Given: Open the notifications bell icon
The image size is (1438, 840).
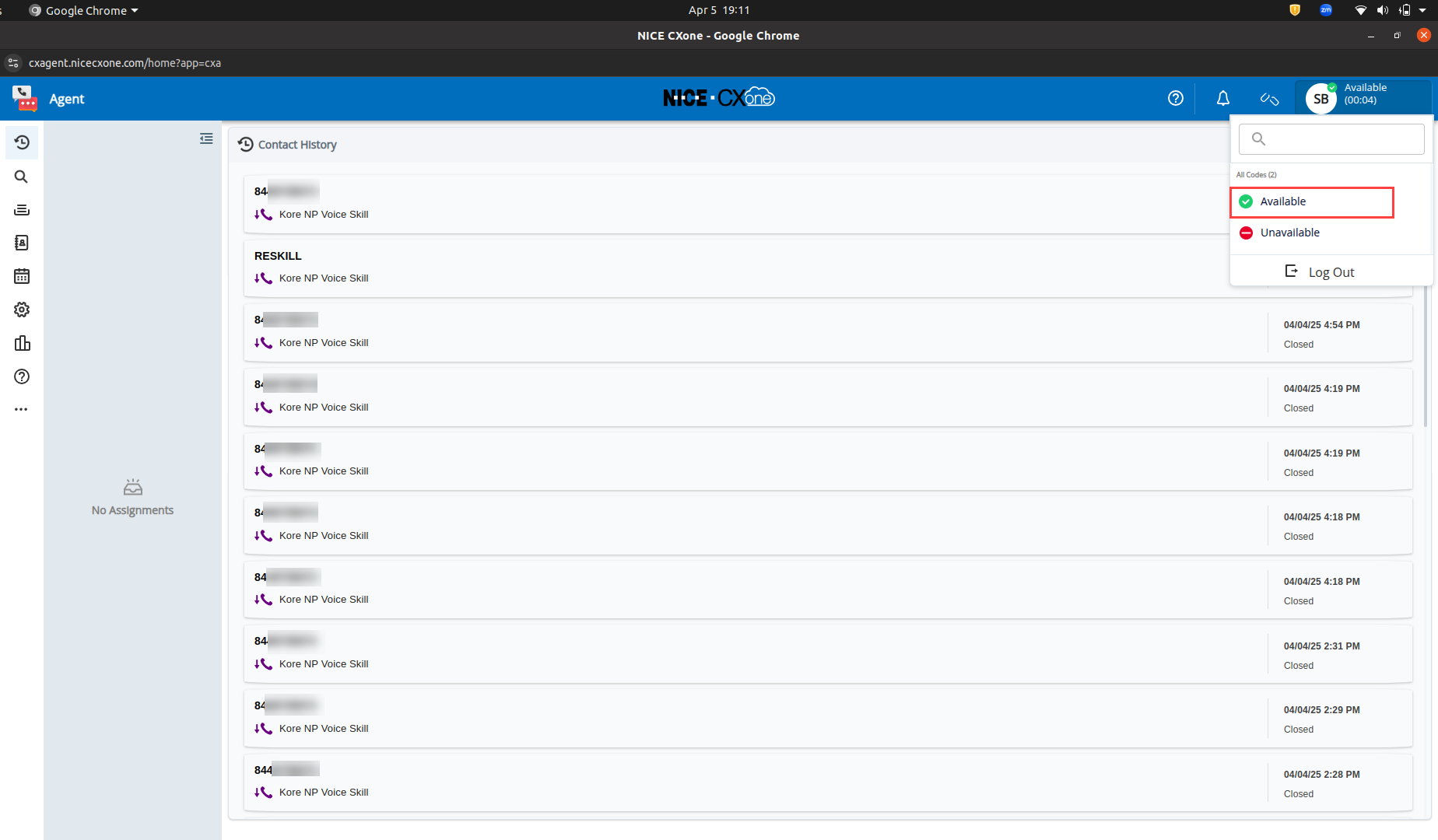Looking at the screenshot, I should click(1223, 98).
